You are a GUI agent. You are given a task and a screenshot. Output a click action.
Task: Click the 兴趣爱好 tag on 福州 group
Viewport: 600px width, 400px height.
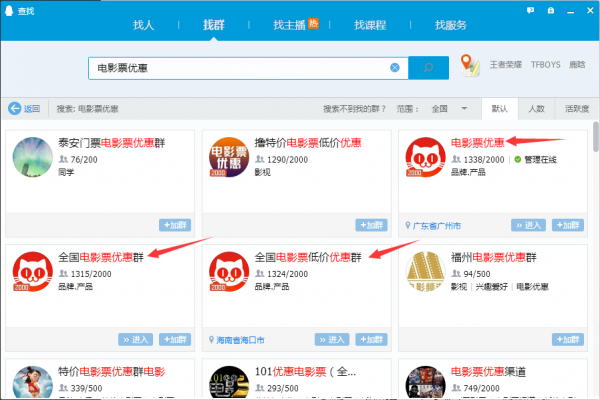[491, 287]
